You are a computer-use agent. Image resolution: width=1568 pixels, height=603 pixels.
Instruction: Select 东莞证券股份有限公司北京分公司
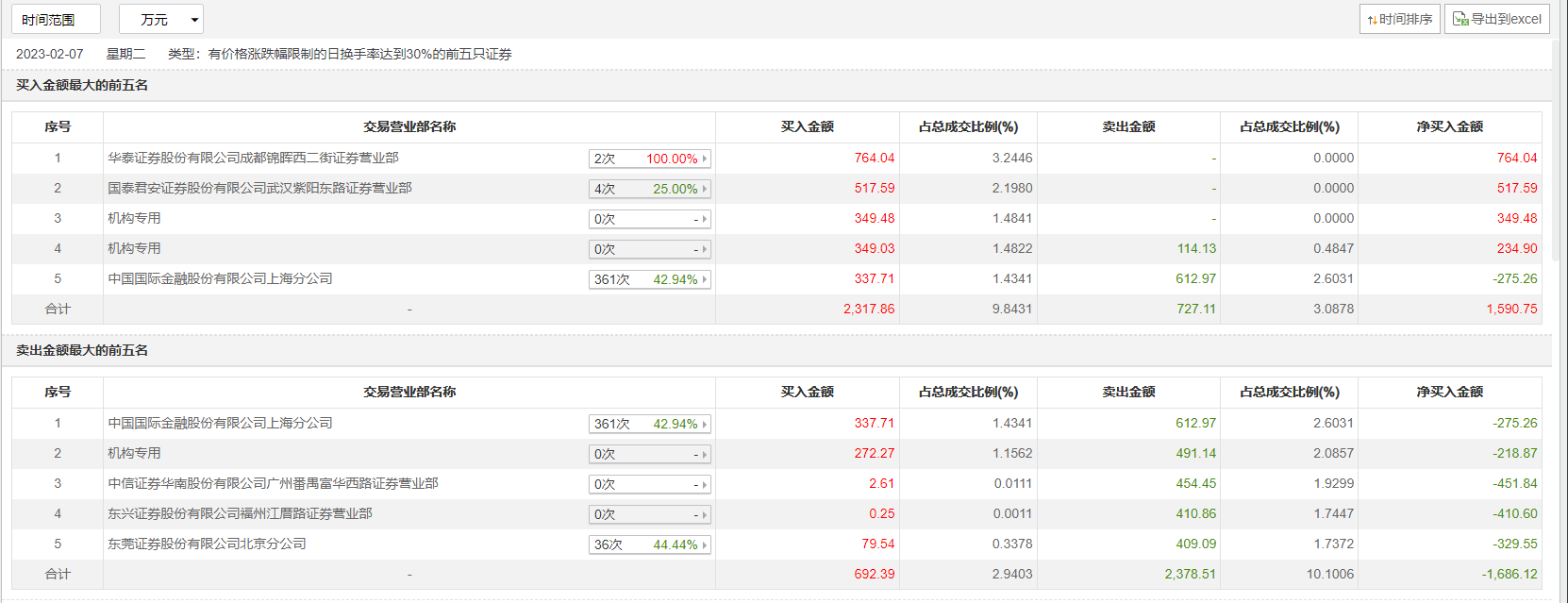[207, 544]
